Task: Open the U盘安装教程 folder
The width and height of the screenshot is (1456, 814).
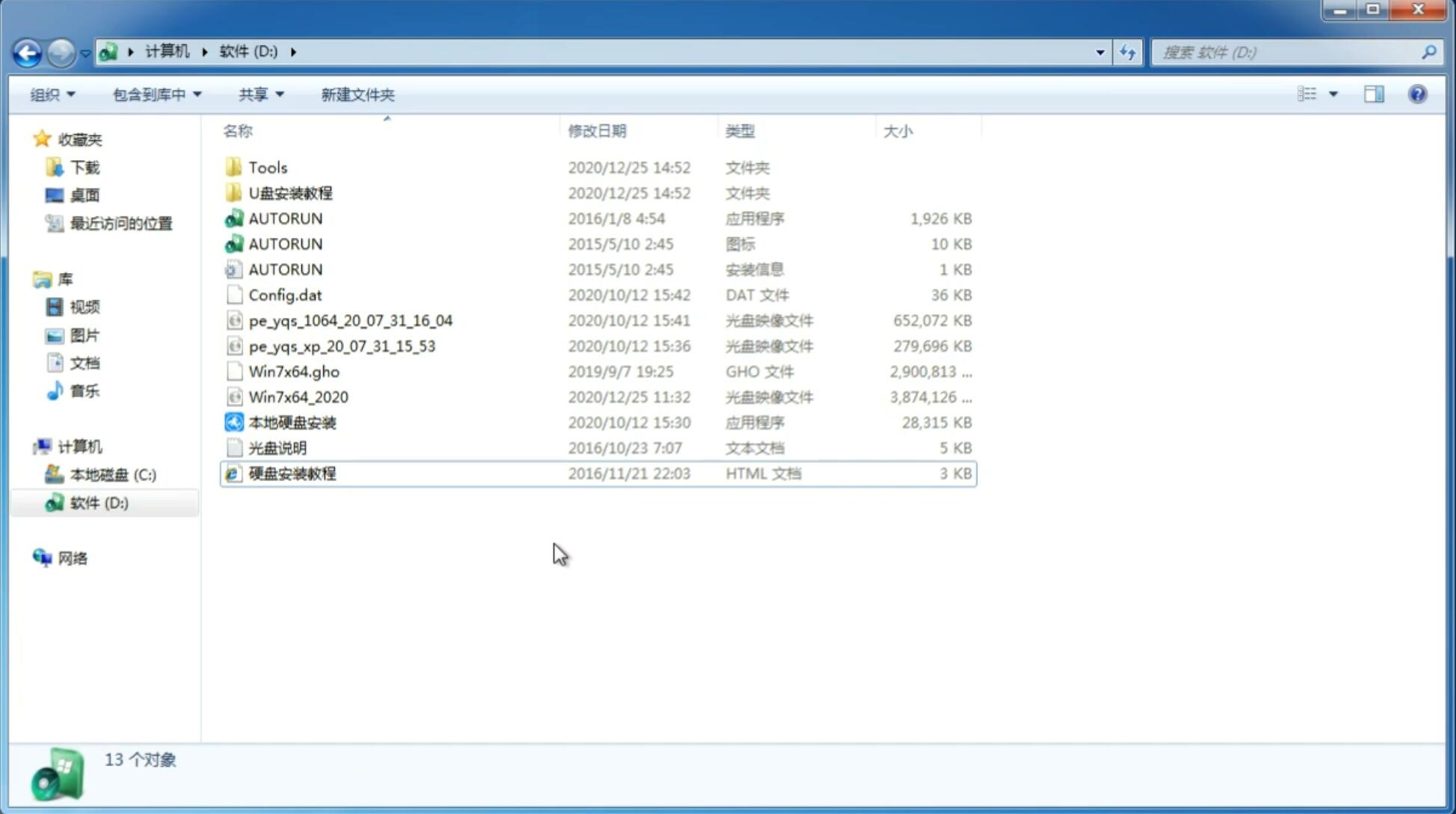Action: click(290, 192)
